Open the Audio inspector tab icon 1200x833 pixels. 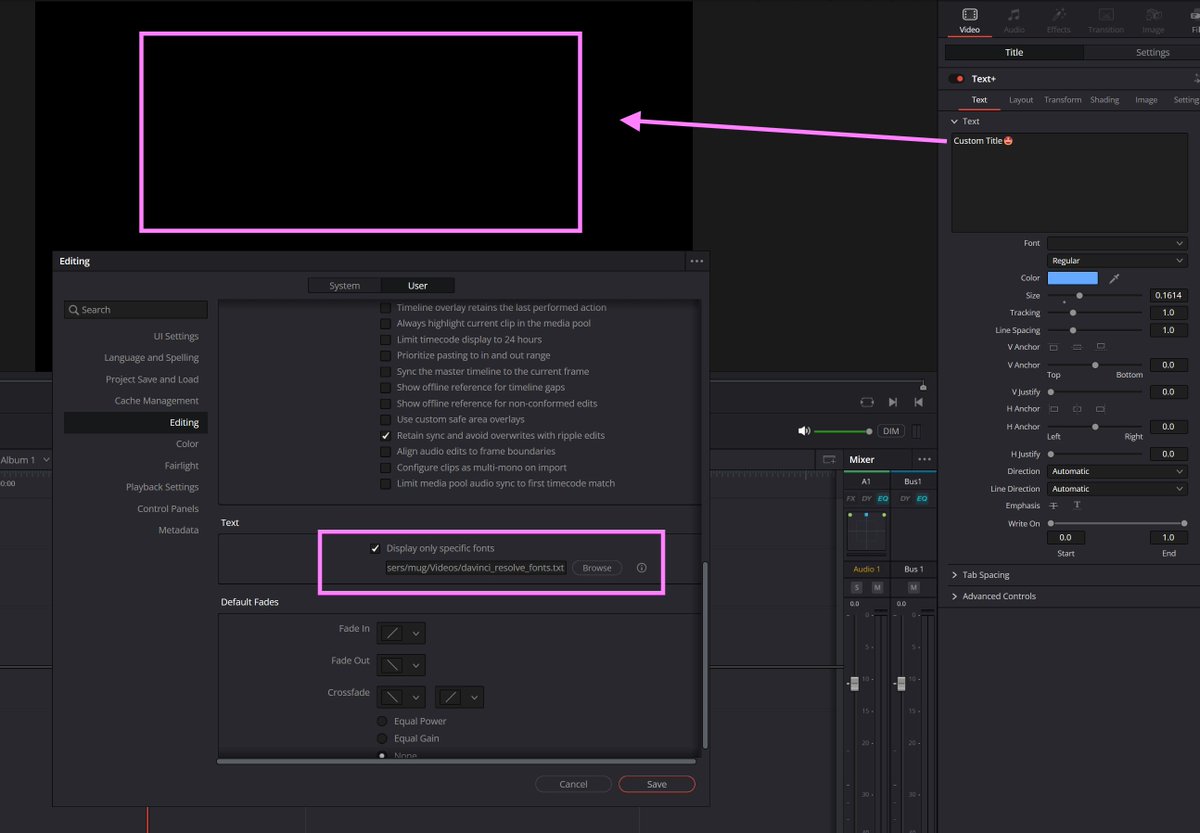[x=1014, y=15]
